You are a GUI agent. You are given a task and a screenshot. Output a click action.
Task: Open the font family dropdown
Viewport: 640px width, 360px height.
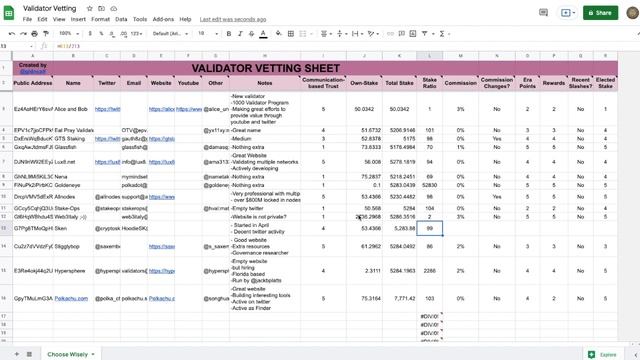coord(170,33)
